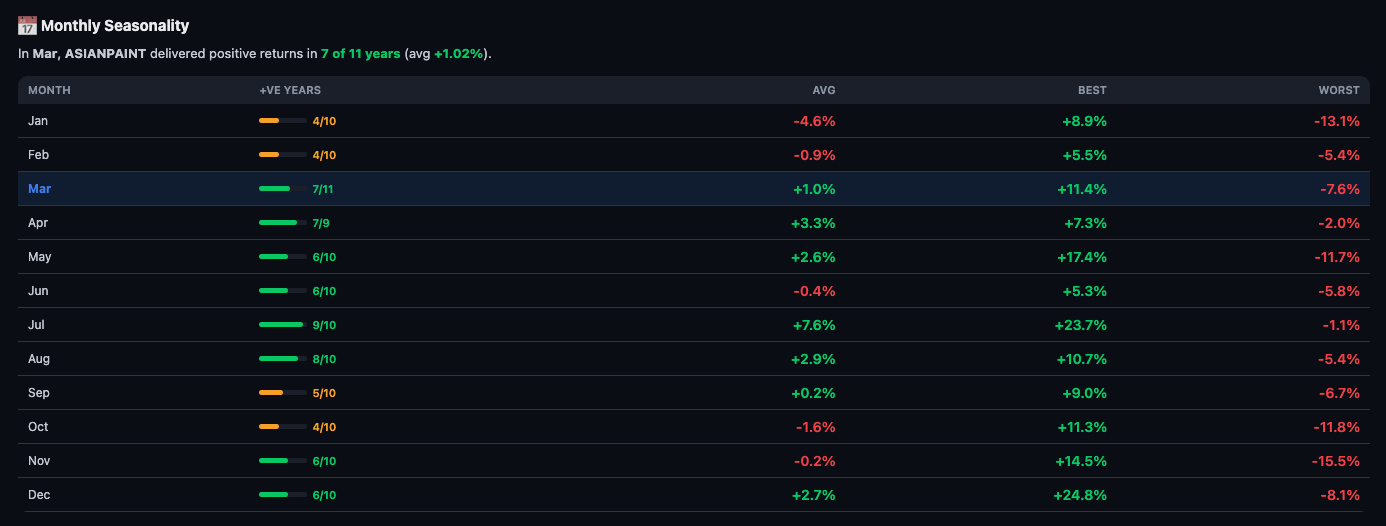Click the ASIANPAINT ticker in the summary
This screenshot has width=1386, height=526.
pos(105,53)
